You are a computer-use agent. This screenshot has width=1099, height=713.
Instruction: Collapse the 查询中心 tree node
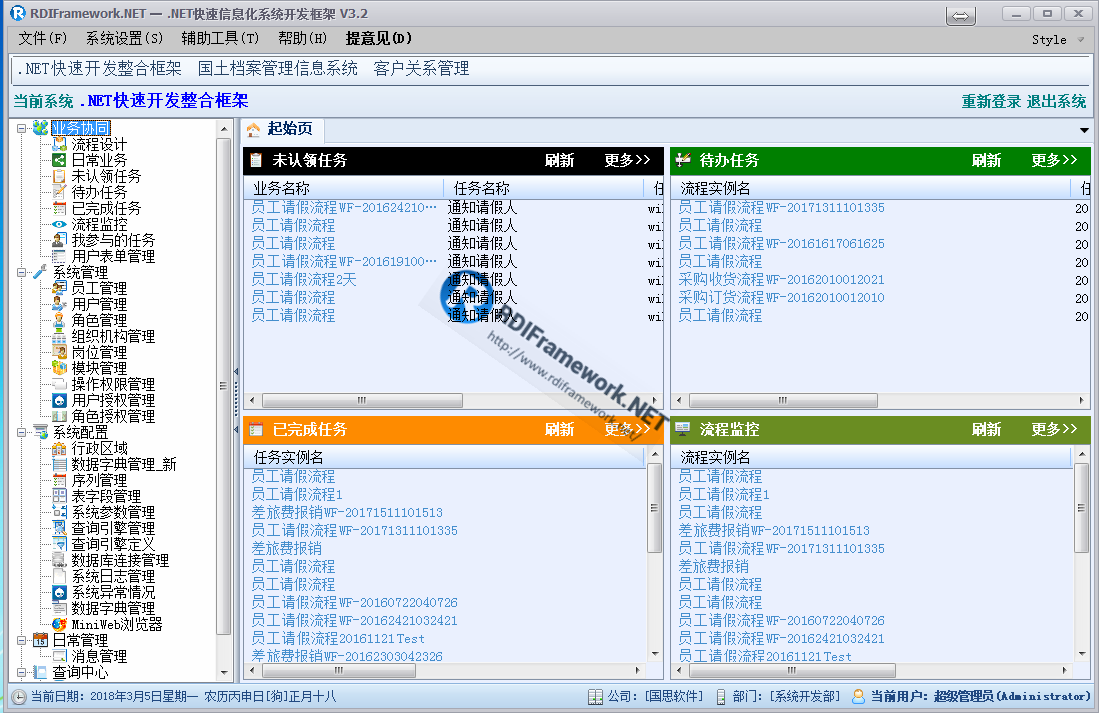point(22,672)
